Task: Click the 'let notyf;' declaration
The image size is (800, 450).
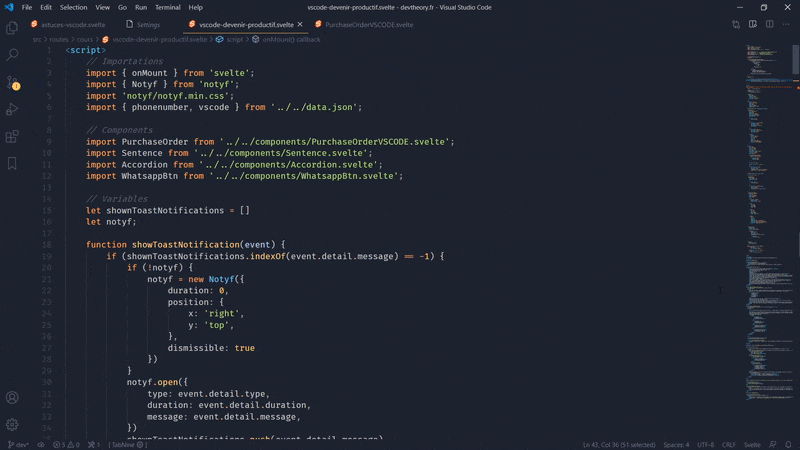Action: 111,222
